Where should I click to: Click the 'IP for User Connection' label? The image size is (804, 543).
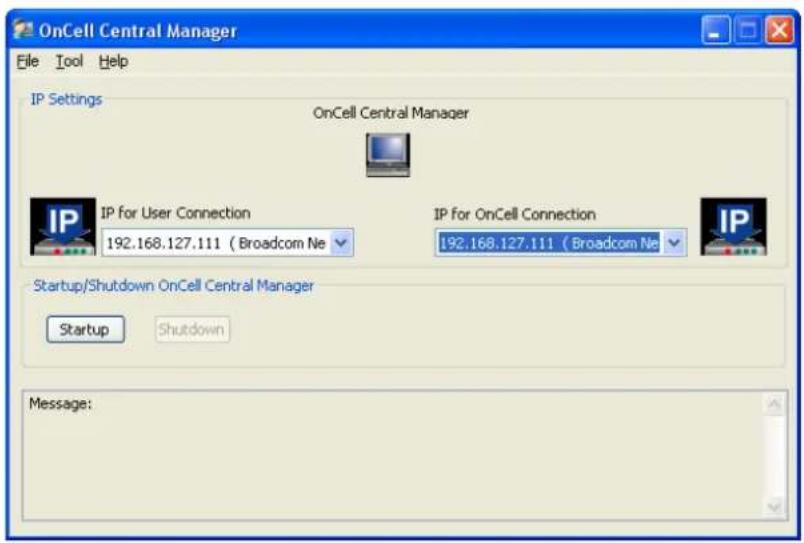175,213
